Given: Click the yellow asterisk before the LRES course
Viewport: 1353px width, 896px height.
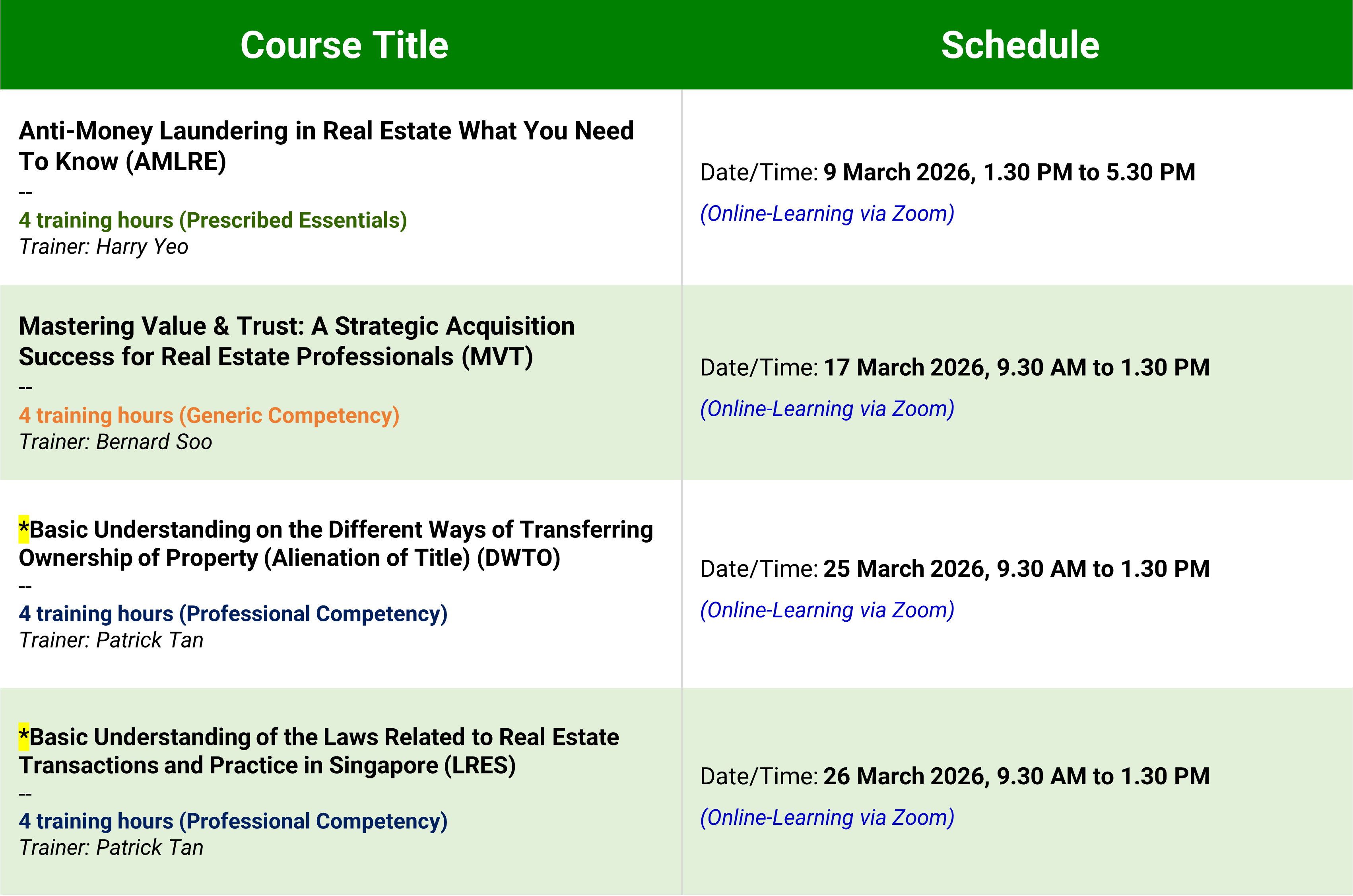Looking at the screenshot, I should [23, 736].
